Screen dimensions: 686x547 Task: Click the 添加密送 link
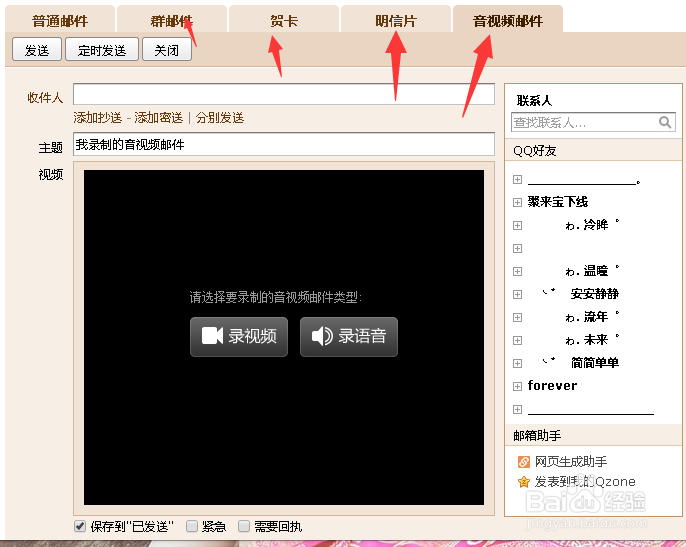[158, 118]
